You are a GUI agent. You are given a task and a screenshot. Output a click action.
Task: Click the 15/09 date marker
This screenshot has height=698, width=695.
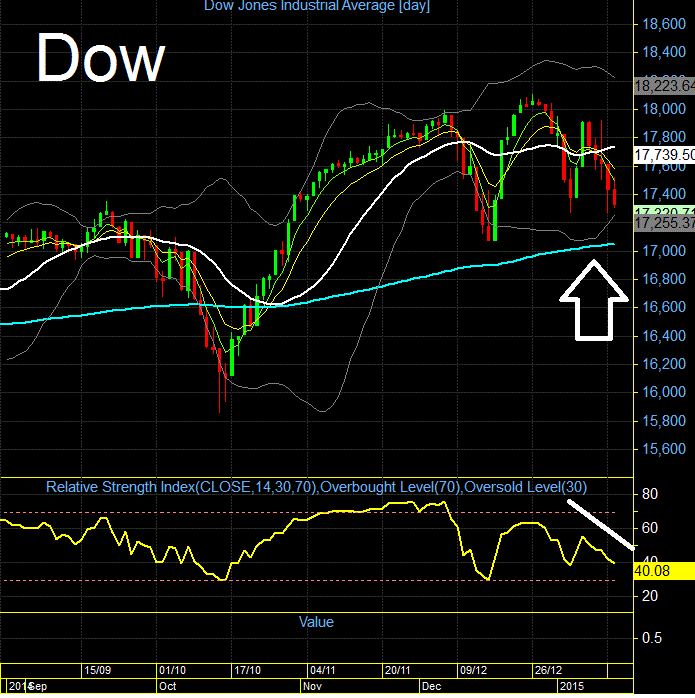[x=98, y=670]
